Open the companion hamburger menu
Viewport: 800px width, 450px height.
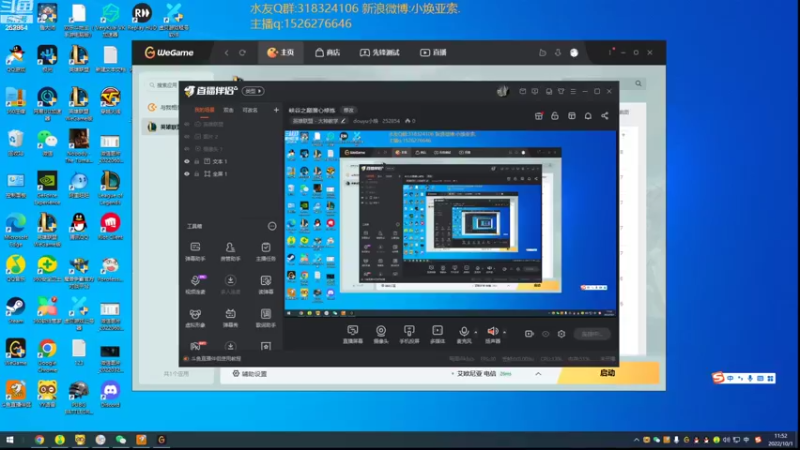coord(573,91)
